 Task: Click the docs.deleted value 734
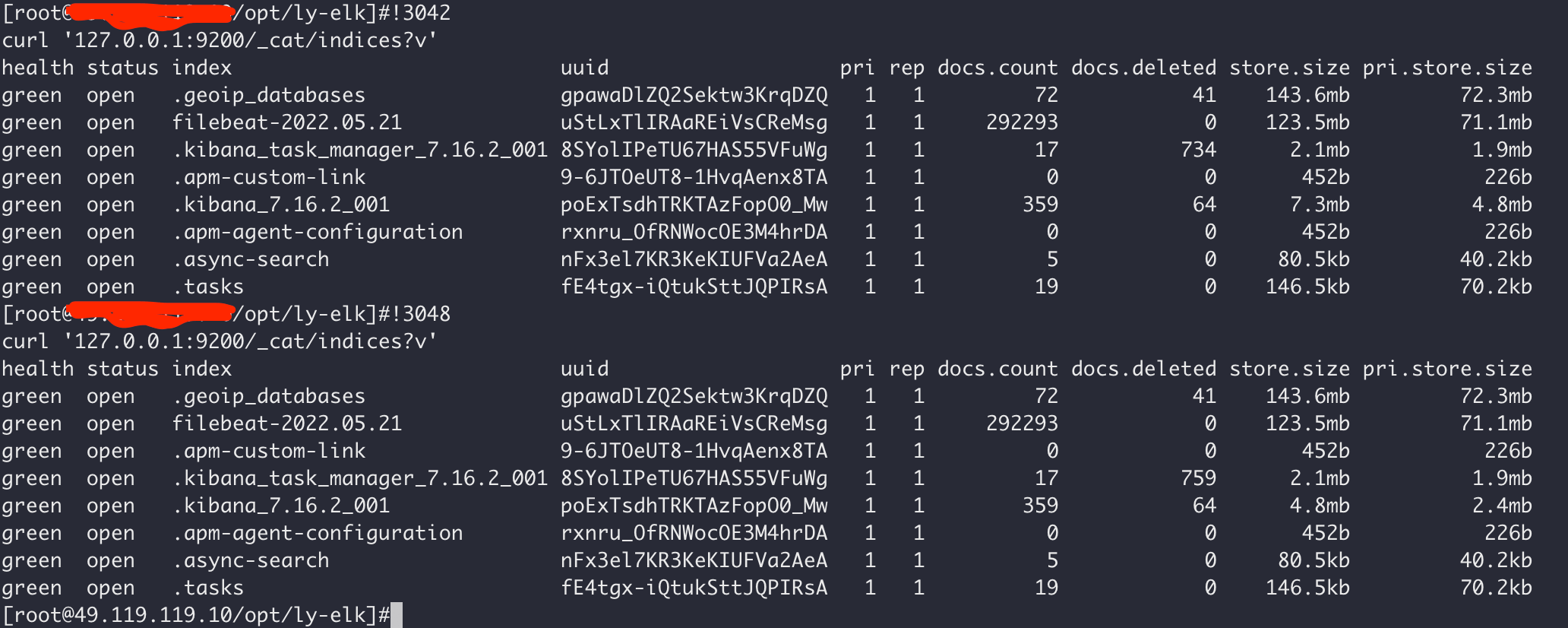1198,150
